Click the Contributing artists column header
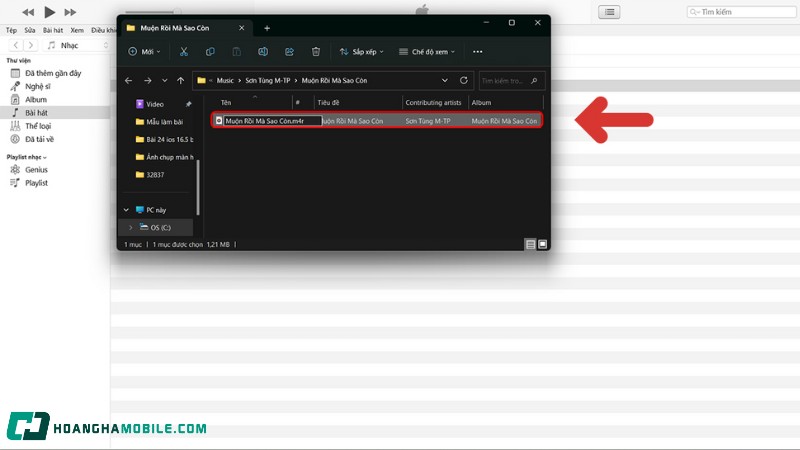 433,103
